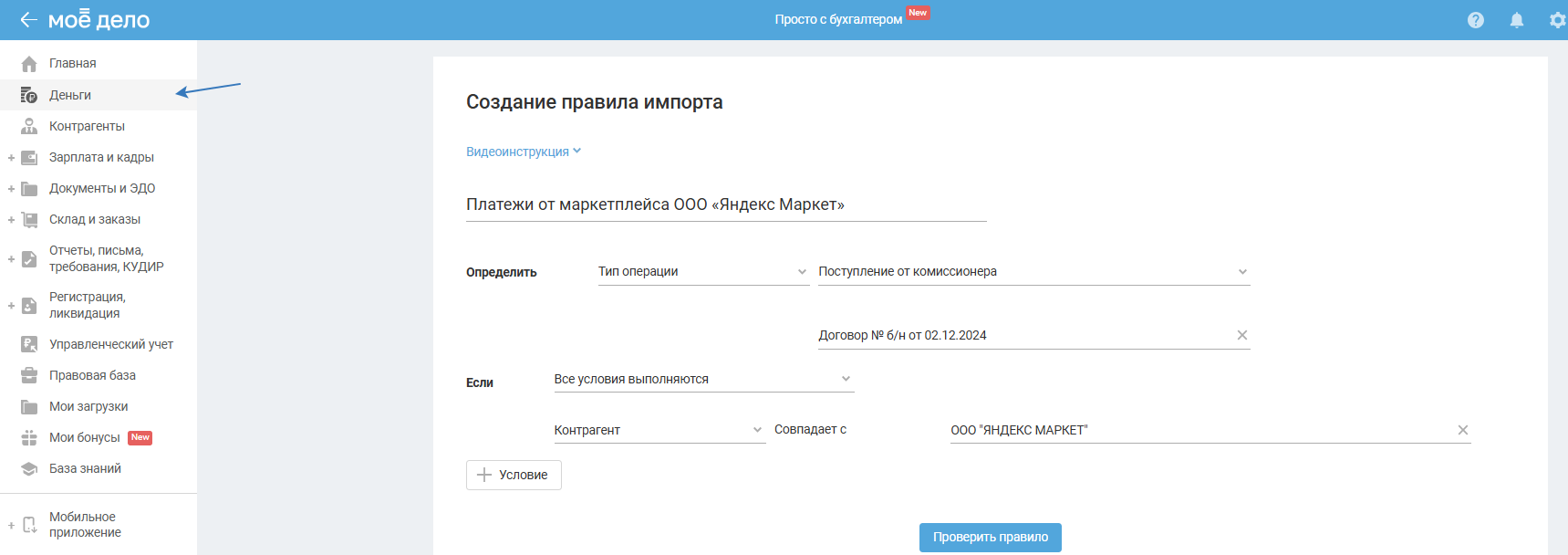Click the Деньги money icon

click(29, 95)
